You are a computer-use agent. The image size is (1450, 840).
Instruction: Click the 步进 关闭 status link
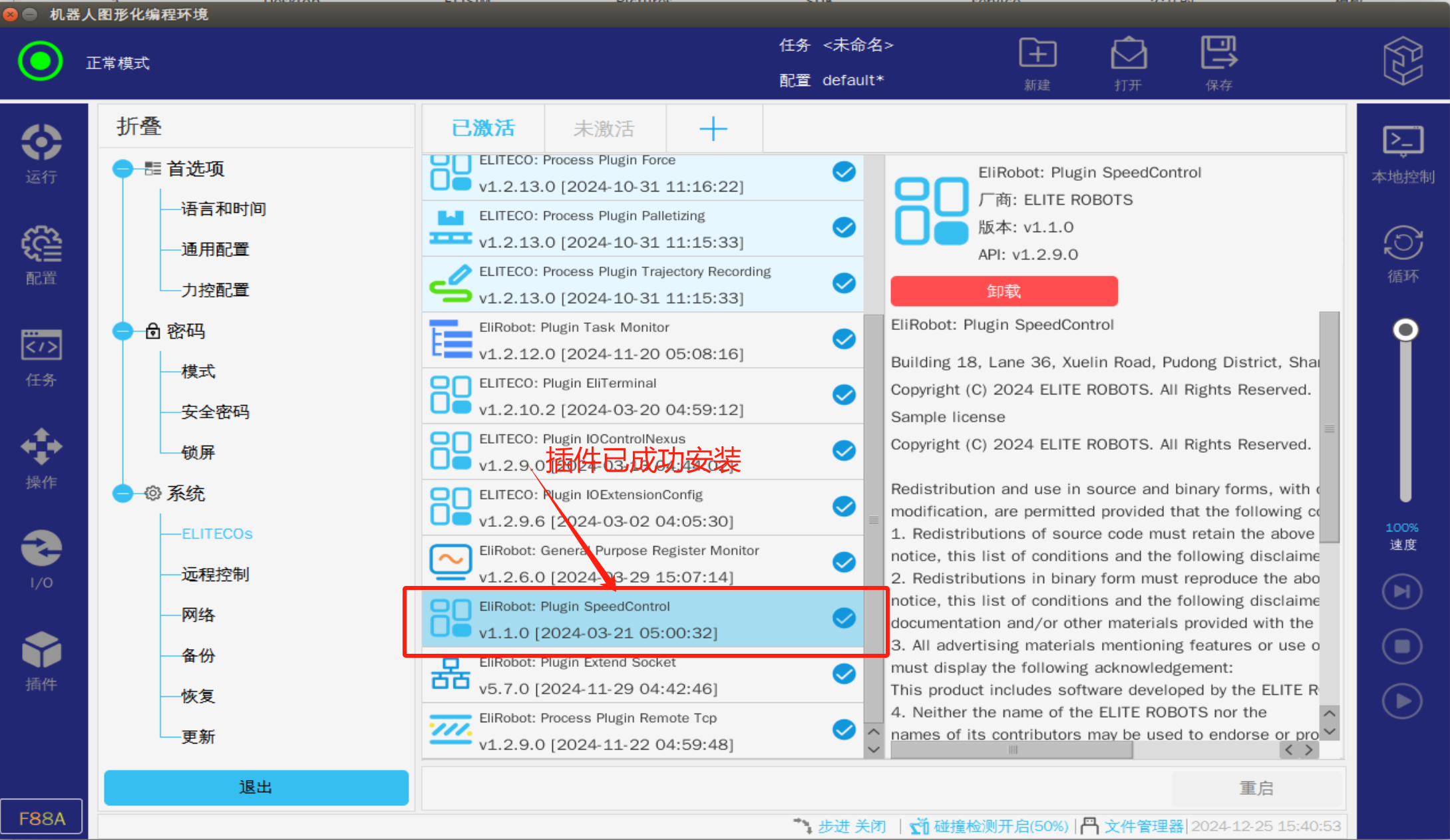click(x=852, y=826)
